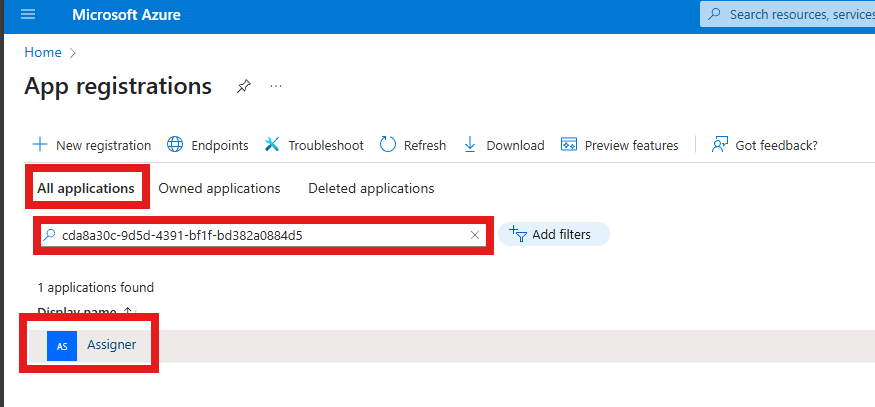Image resolution: width=875 pixels, height=407 pixels.
Task: Select the All applications tab
Action: click(86, 189)
